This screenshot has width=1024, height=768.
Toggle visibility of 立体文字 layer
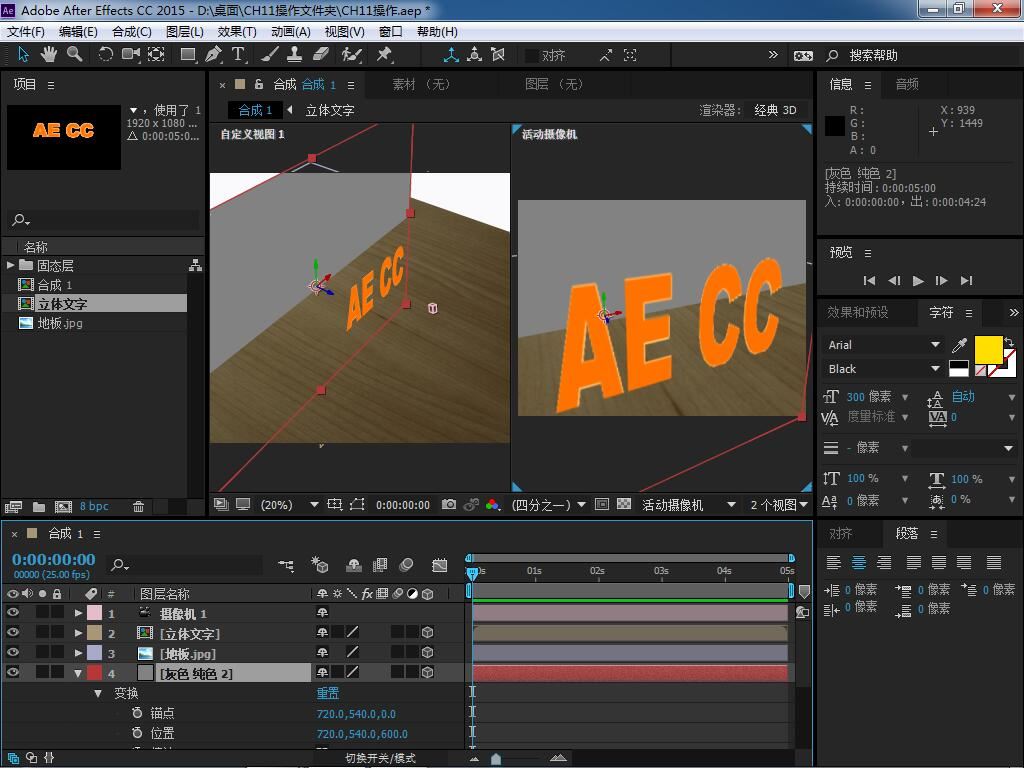click(13, 633)
